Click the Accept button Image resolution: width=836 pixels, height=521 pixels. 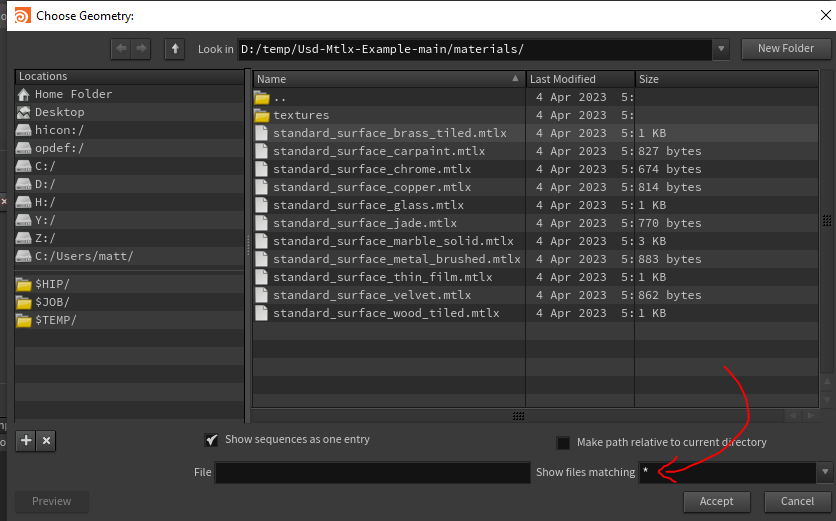click(717, 501)
